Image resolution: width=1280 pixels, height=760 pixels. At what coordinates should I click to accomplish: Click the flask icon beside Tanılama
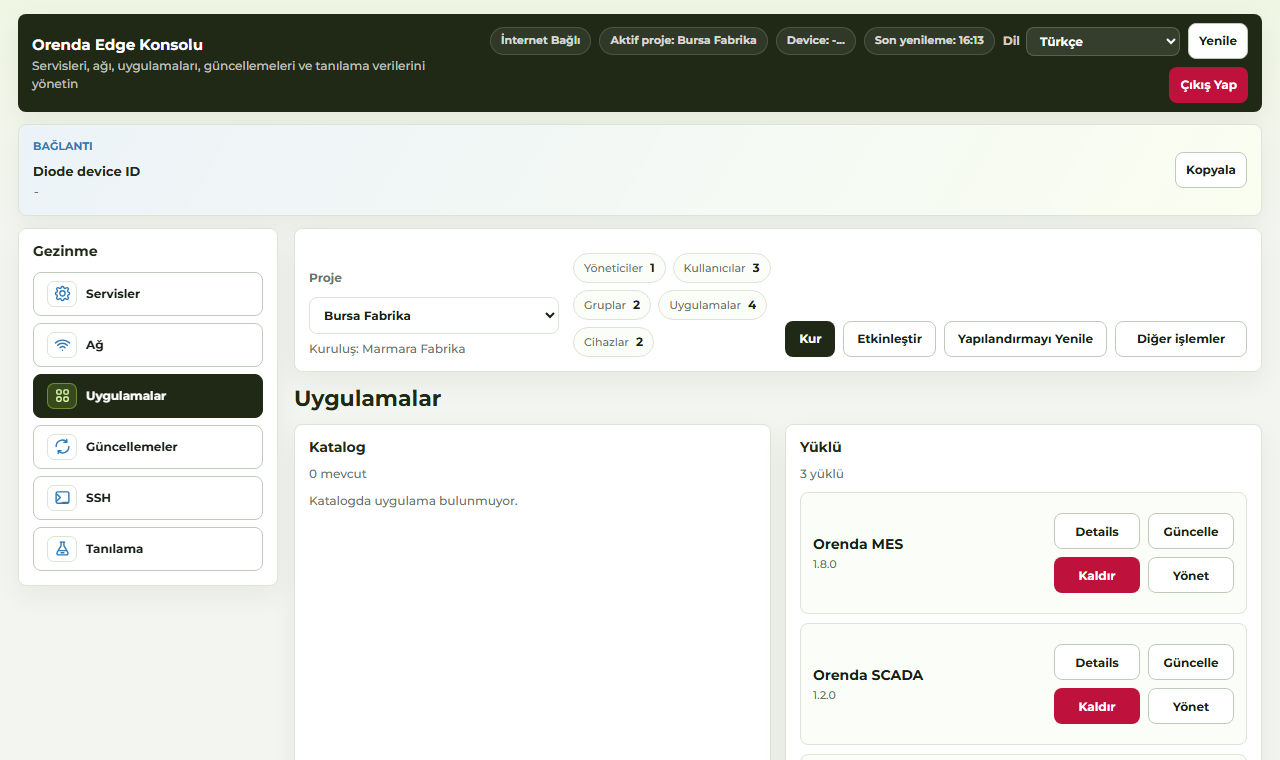(x=62, y=549)
